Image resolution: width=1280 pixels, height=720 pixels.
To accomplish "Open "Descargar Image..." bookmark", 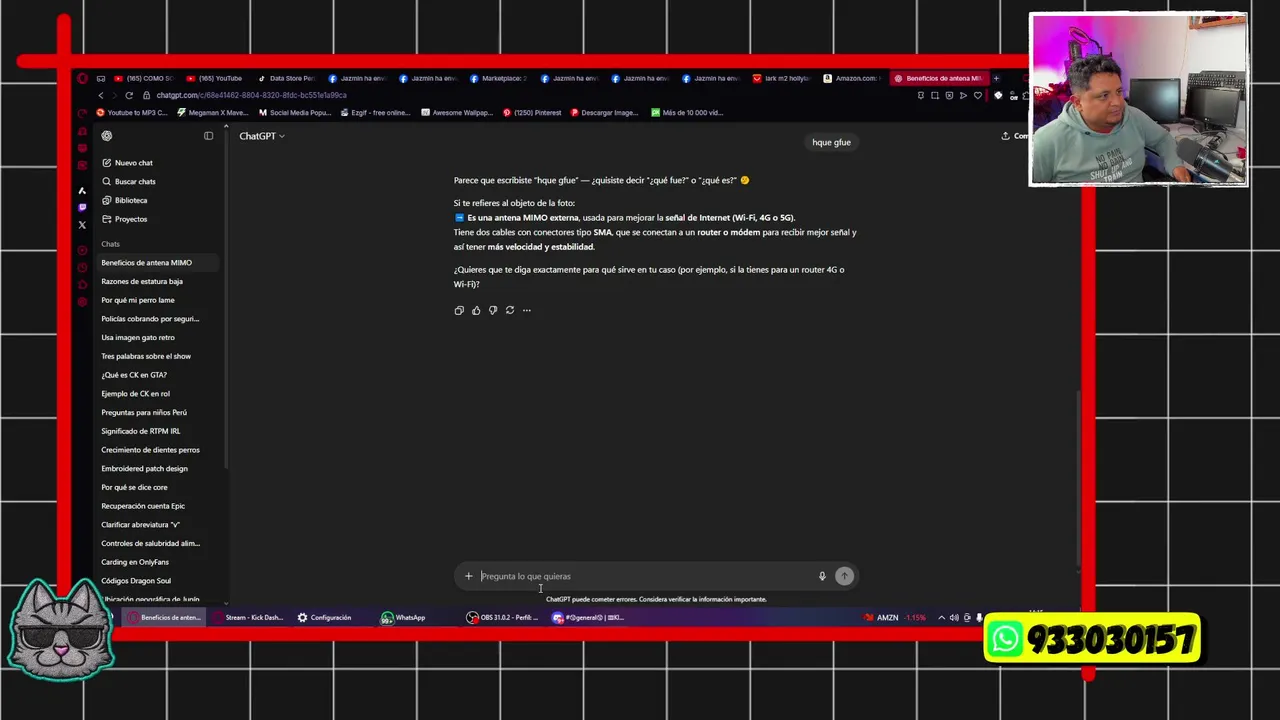I will (604, 113).
